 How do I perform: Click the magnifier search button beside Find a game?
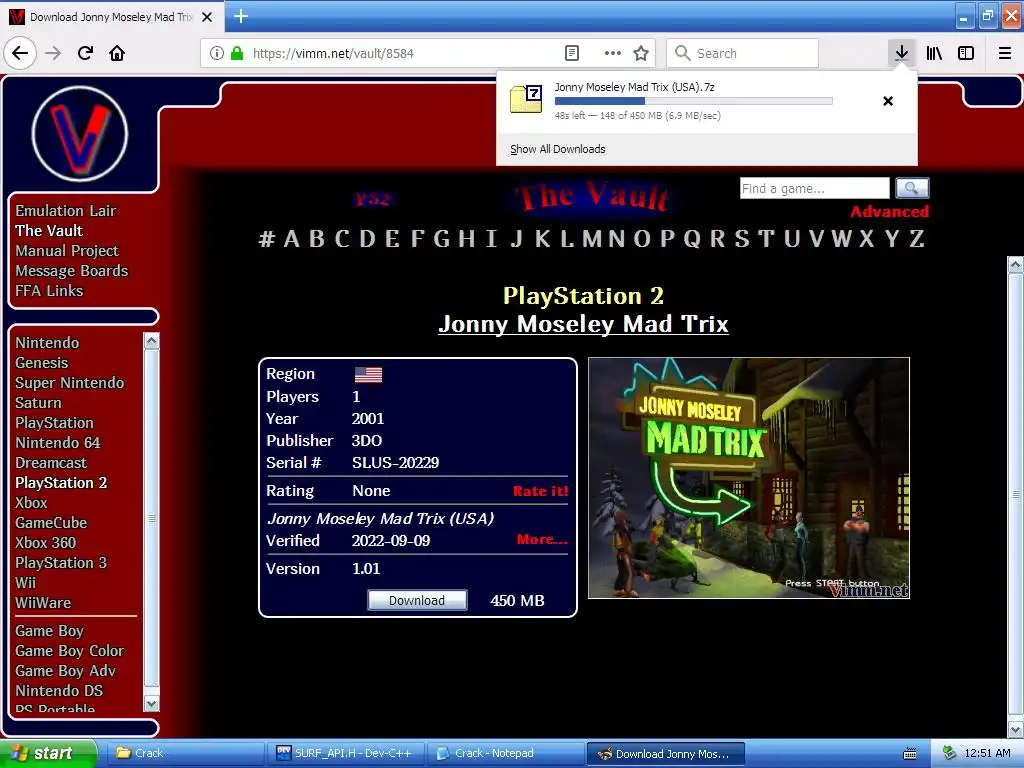click(912, 189)
